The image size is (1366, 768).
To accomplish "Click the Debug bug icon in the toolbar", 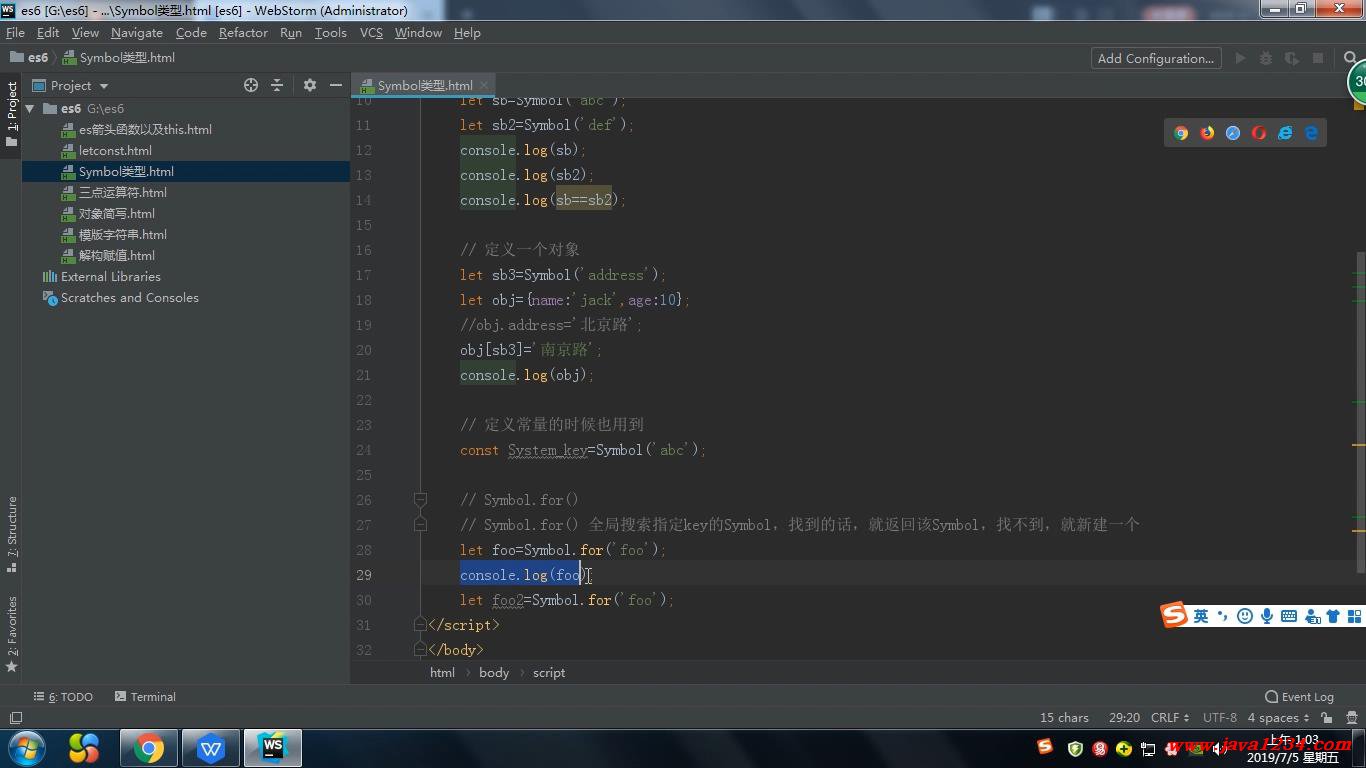I will 1266,58.
